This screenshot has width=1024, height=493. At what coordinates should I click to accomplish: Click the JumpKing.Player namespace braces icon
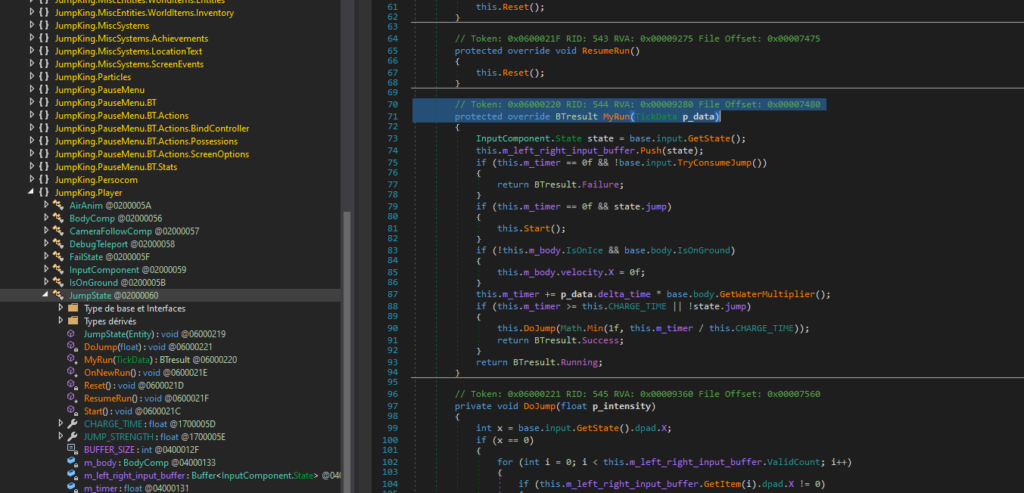(x=44, y=193)
